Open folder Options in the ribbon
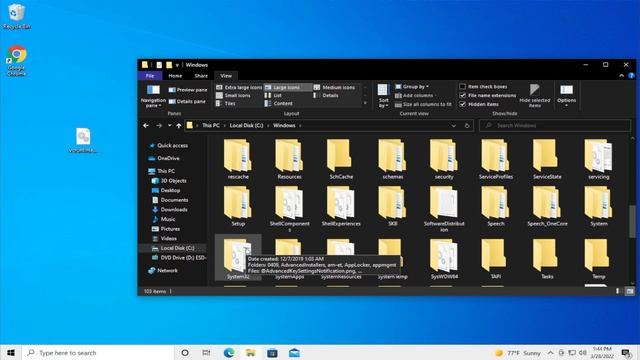The width and height of the screenshot is (640, 360). (x=567, y=96)
